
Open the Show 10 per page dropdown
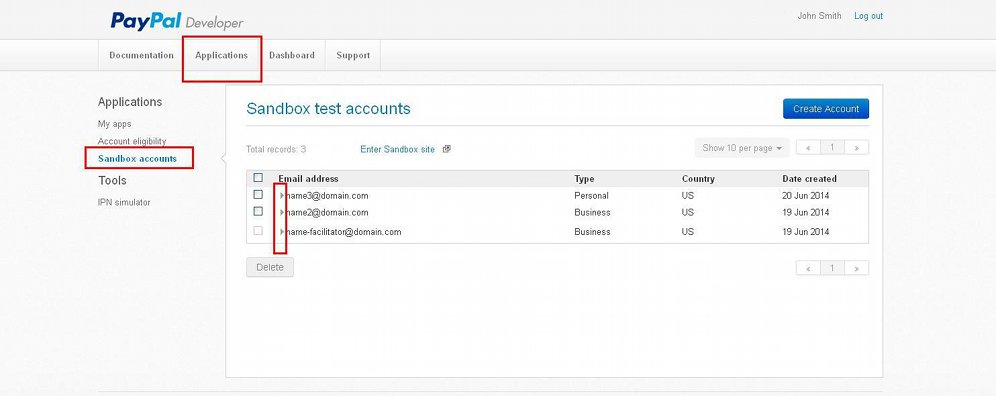[742, 148]
